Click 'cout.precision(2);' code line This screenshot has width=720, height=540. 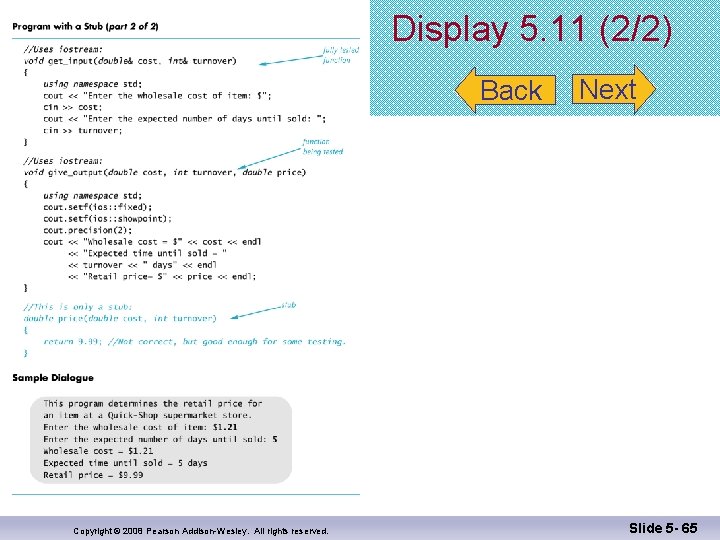[88, 230]
